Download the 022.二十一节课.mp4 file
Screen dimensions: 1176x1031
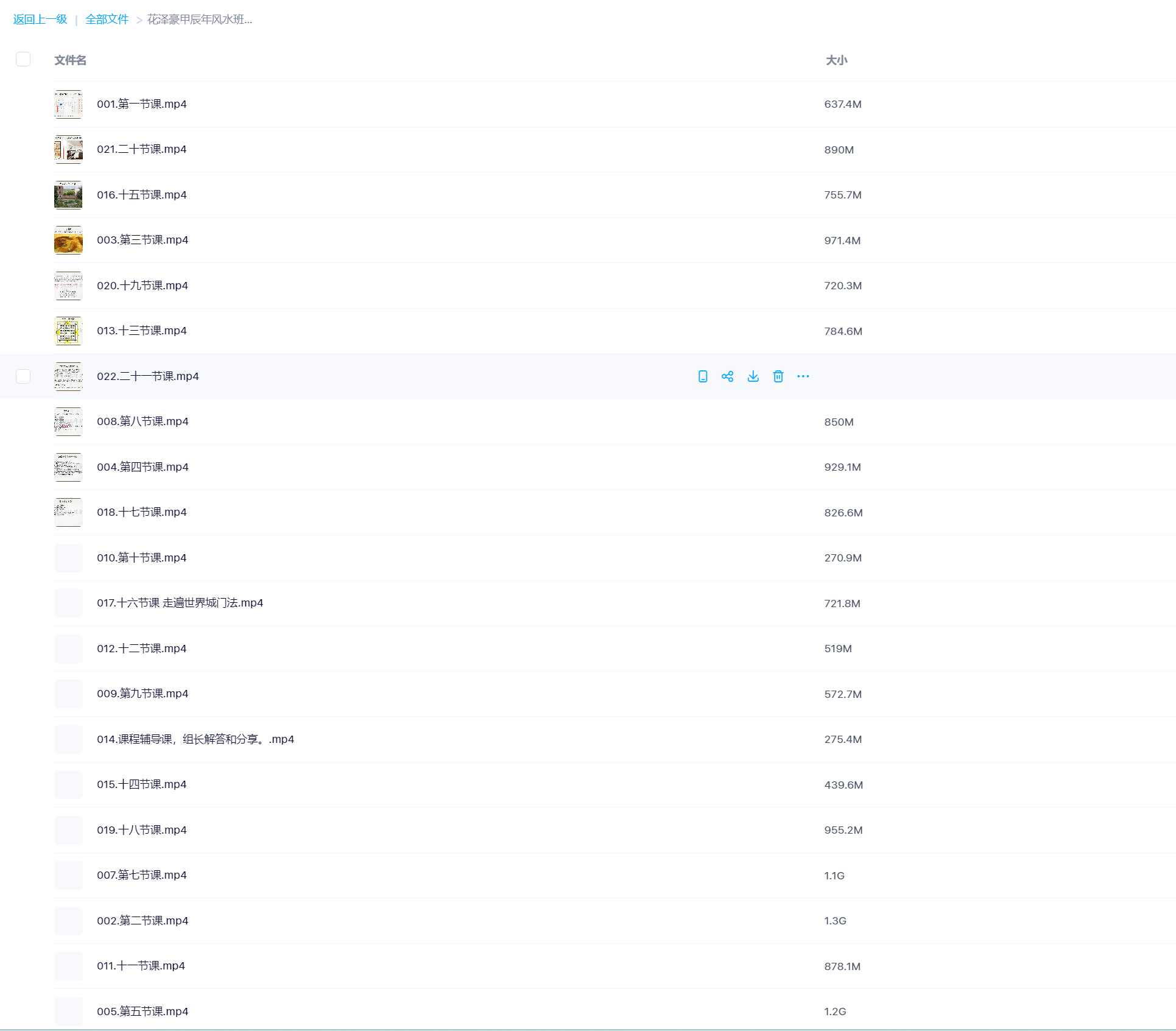tap(753, 376)
